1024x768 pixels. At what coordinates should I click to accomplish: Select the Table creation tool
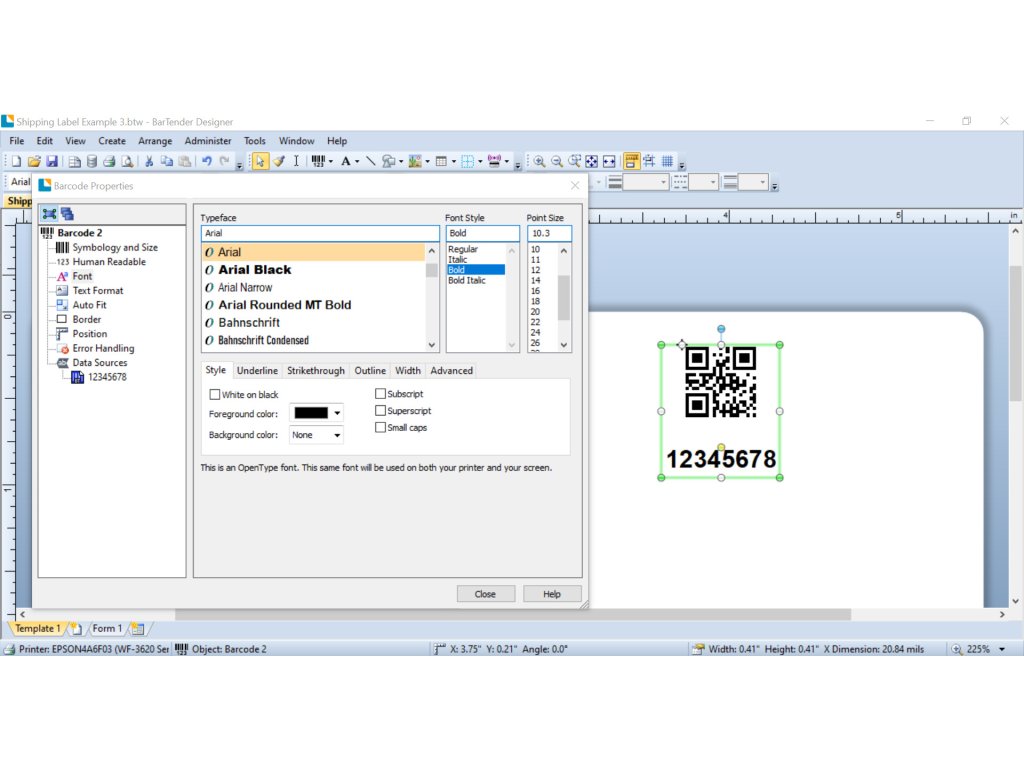(x=441, y=161)
